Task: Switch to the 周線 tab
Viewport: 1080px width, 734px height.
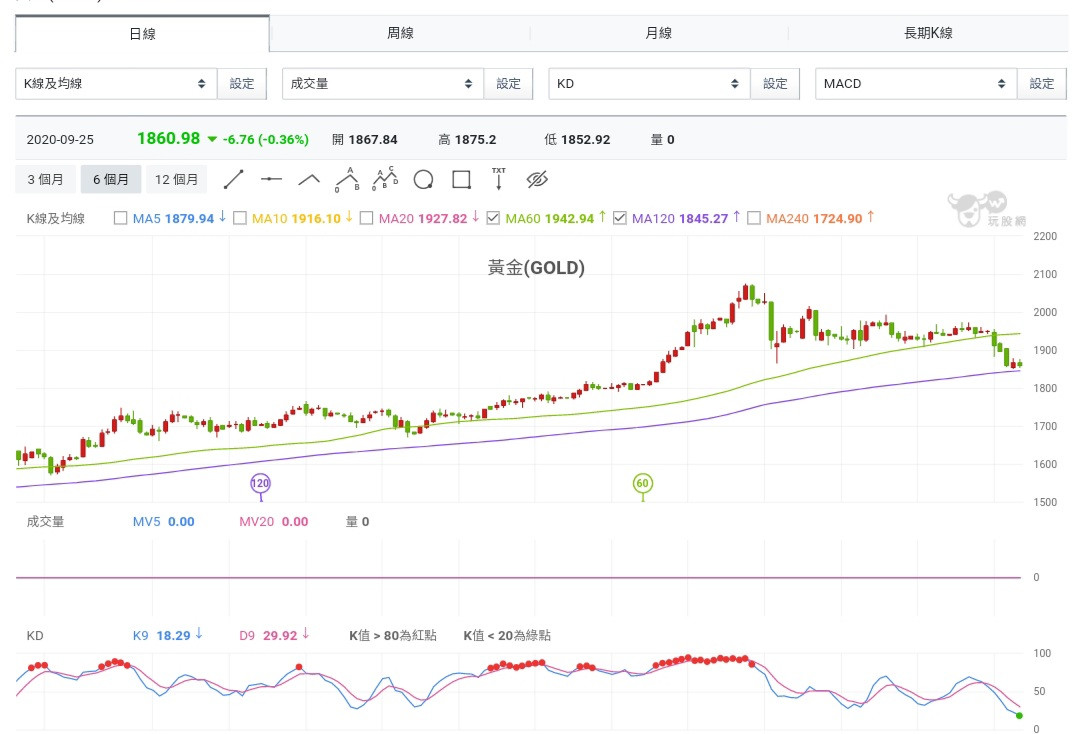Action: coord(400,33)
